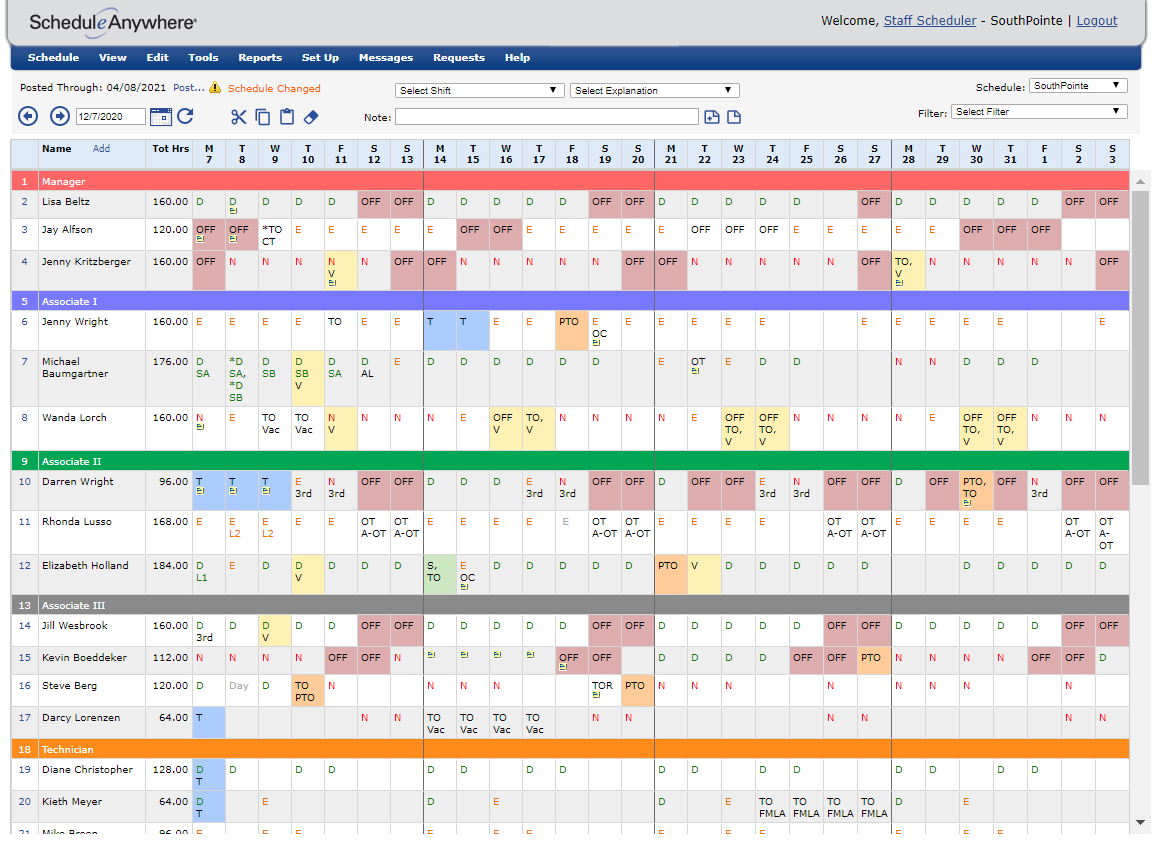
Task: Expand the Select Filter dropdown
Action: 1038,111
